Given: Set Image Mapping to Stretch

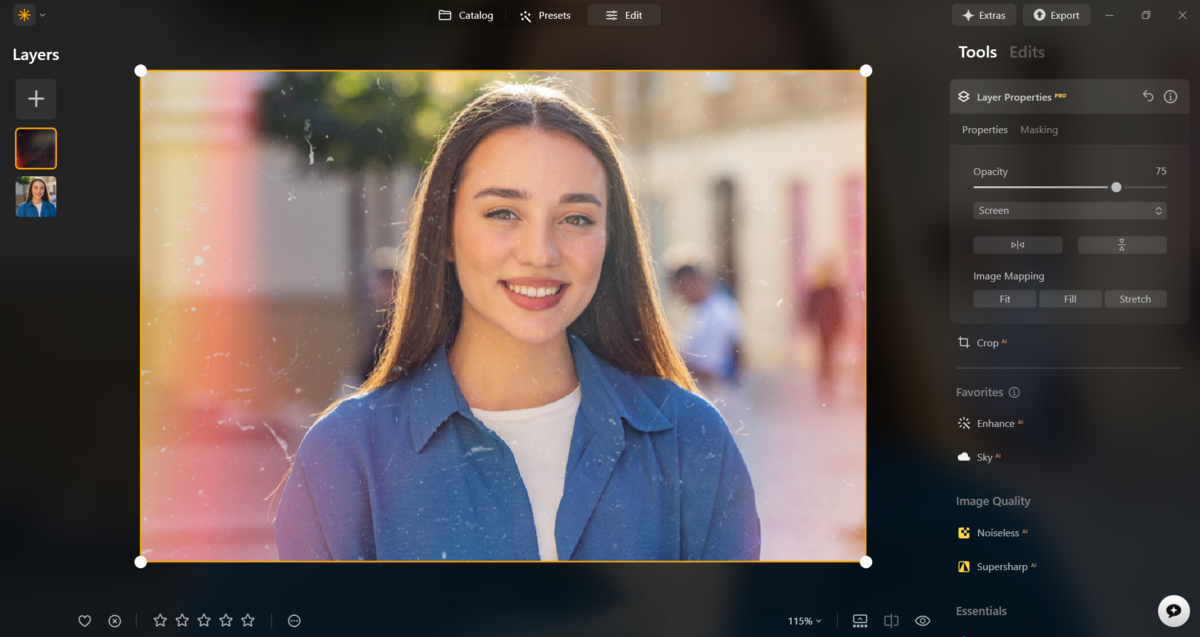Looking at the screenshot, I should (x=1135, y=298).
